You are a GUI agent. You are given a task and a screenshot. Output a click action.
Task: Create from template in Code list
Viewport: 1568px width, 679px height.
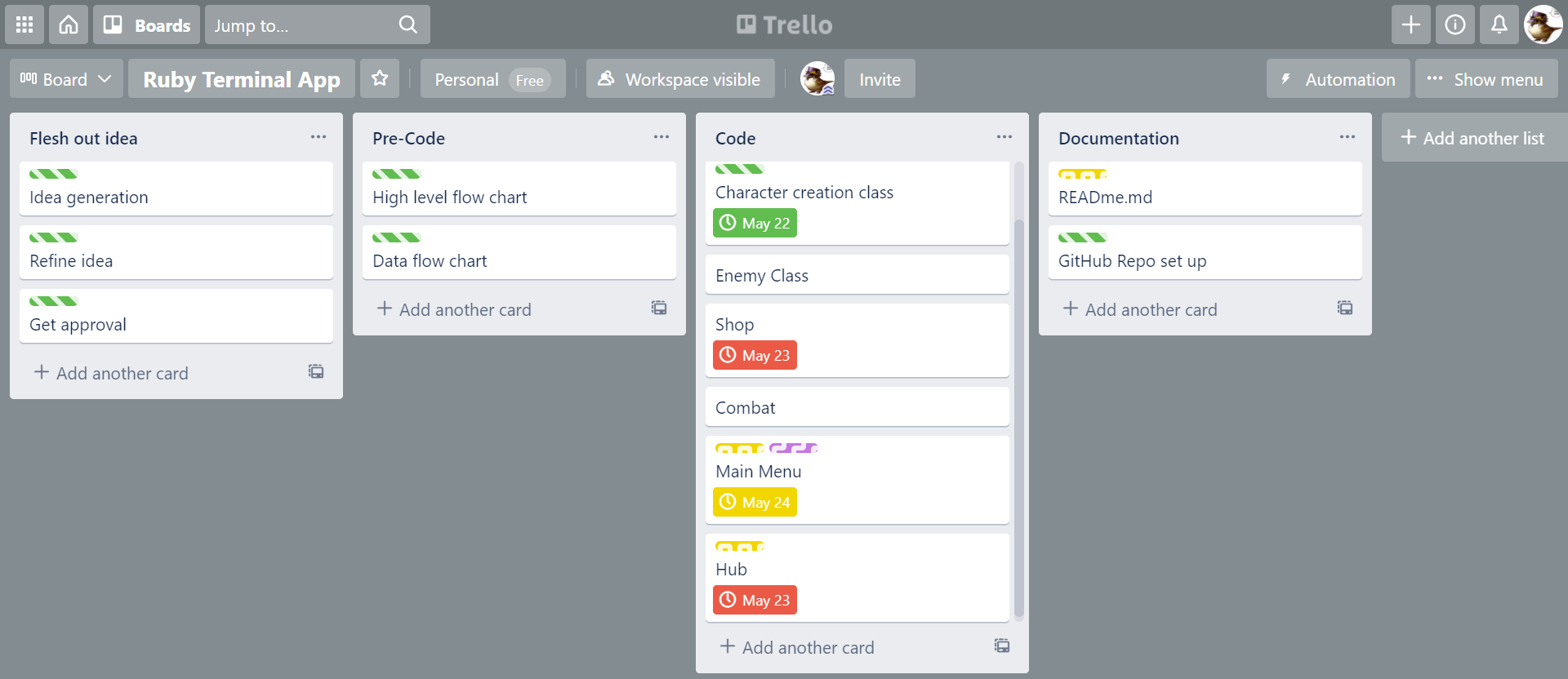pos(1002,646)
